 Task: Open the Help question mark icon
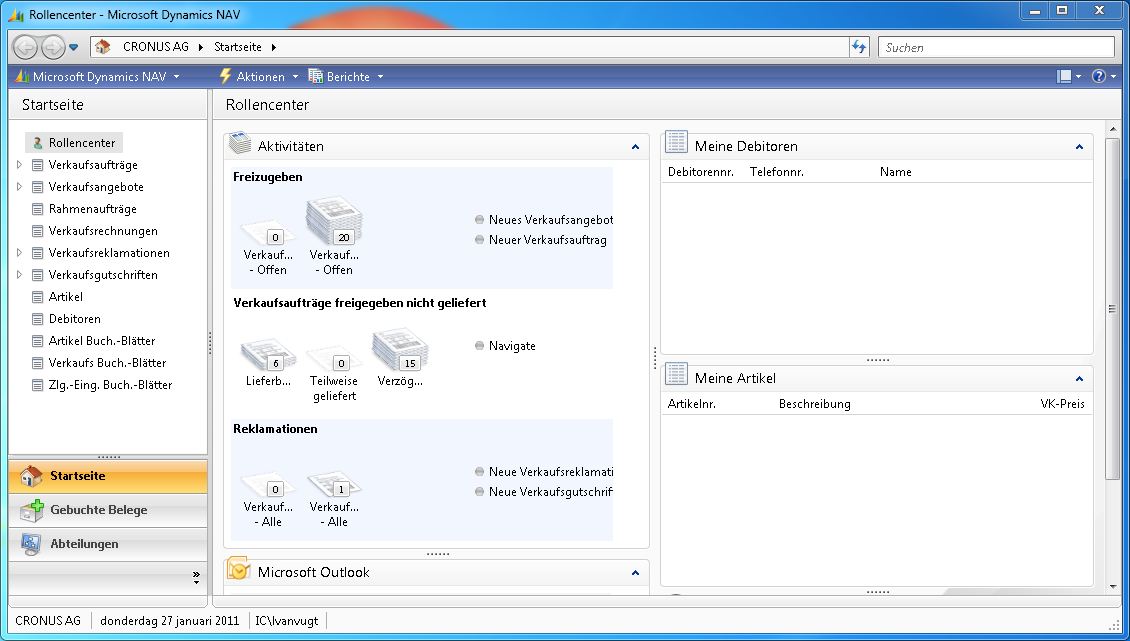coord(1103,76)
